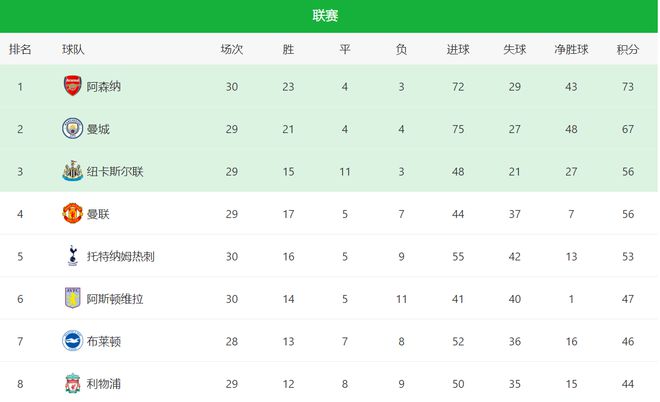660x402 pixels.
Task: Click the Tottenham Hotspur crest icon
Action: coord(72,256)
